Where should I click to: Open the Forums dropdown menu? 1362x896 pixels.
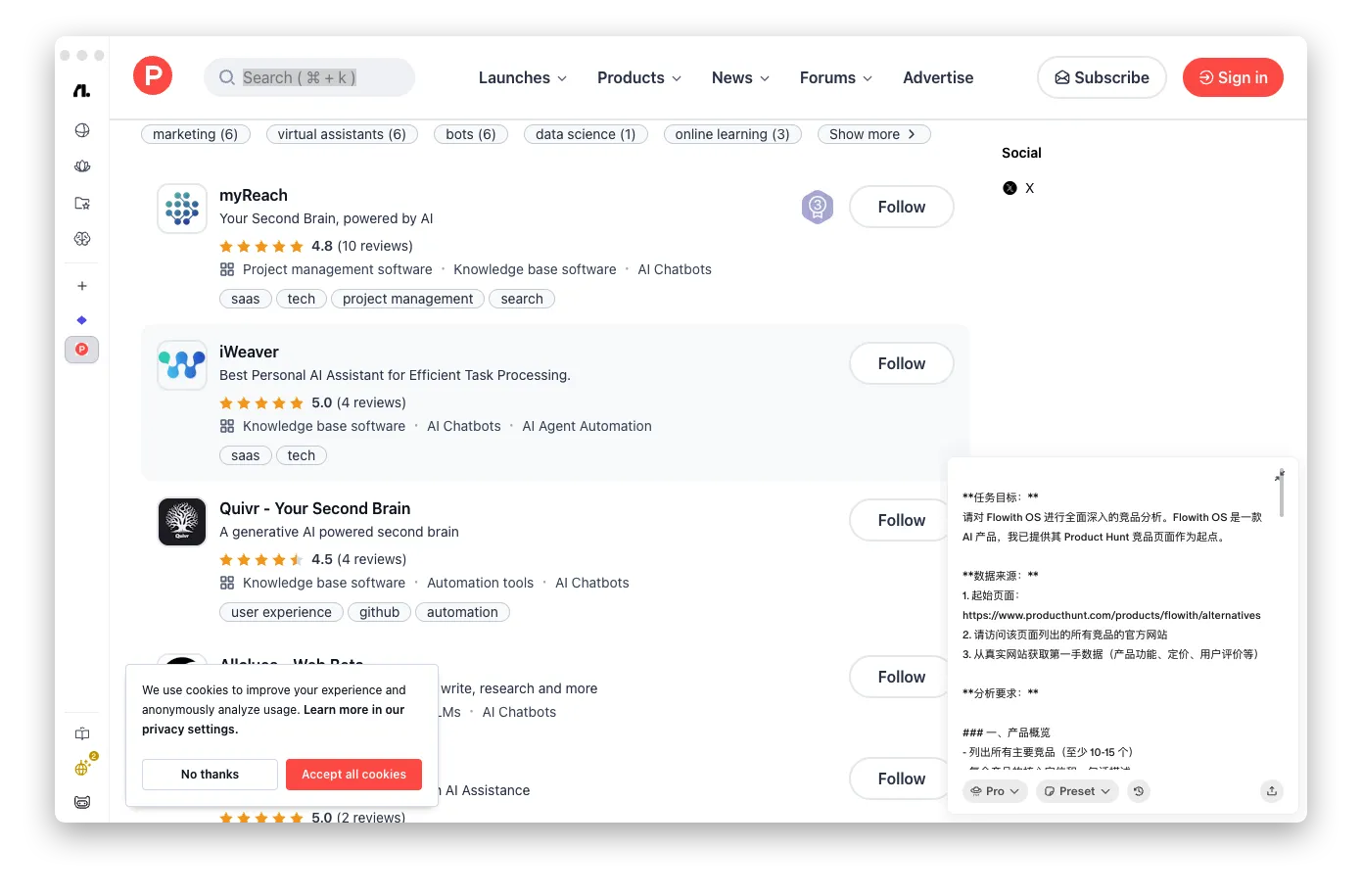pos(836,77)
